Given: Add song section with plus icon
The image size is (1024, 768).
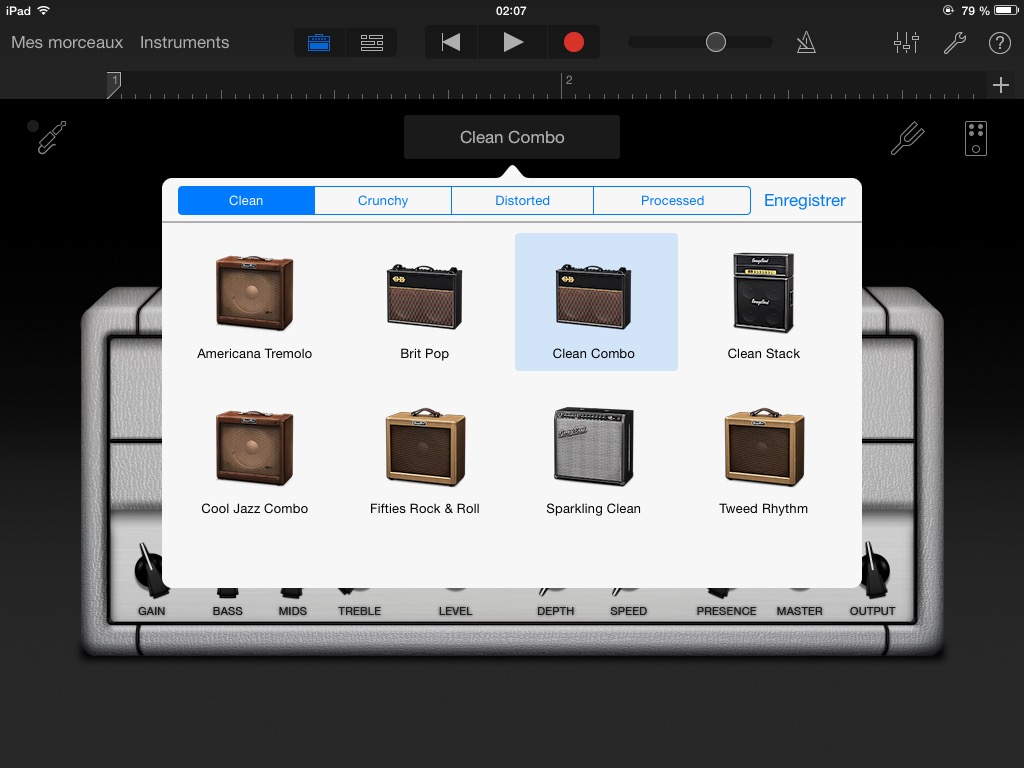Looking at the screenshot, I should click(1000, 85).
